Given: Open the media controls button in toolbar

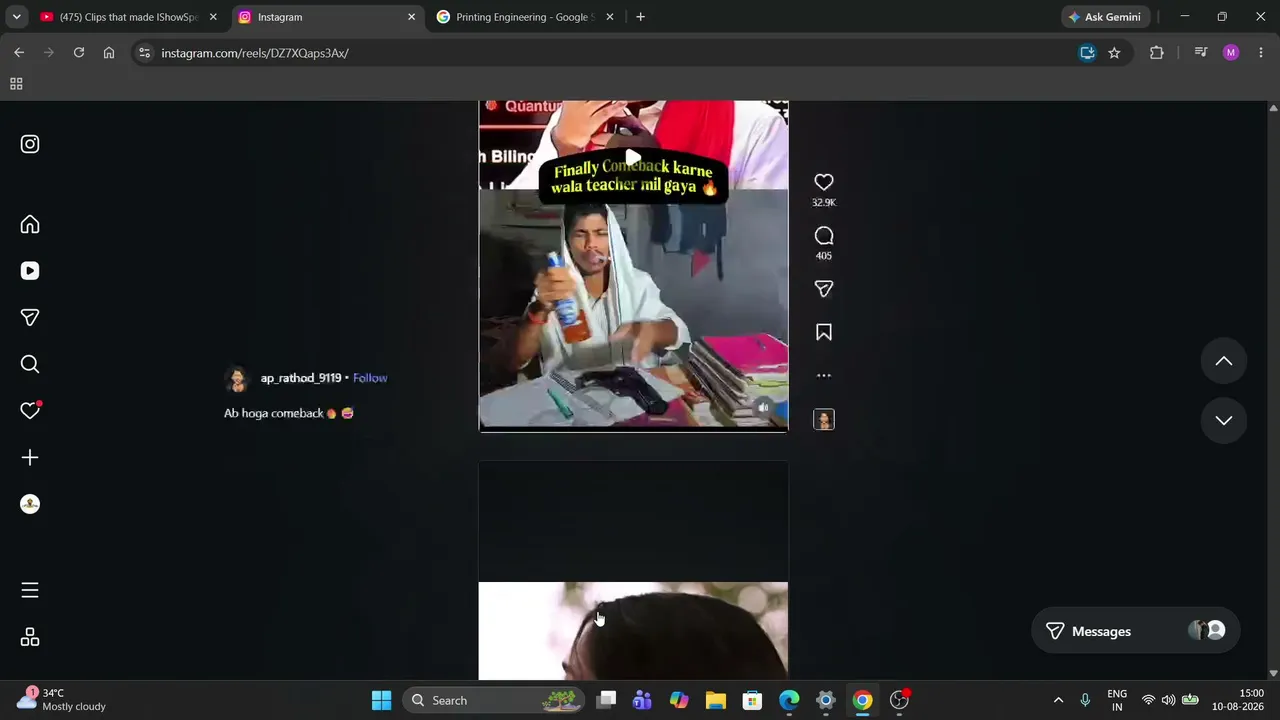Looking at the screenshot, I should (1201, 53).
